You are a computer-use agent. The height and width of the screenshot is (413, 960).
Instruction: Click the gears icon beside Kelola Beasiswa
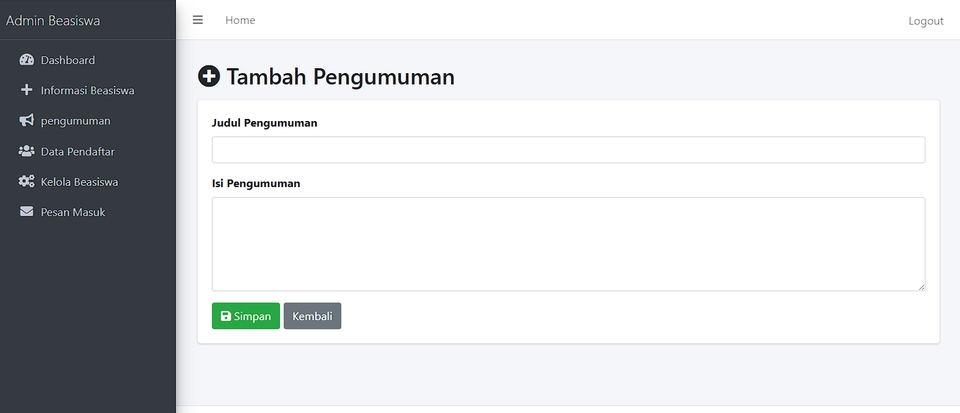[x=27, y=182]
